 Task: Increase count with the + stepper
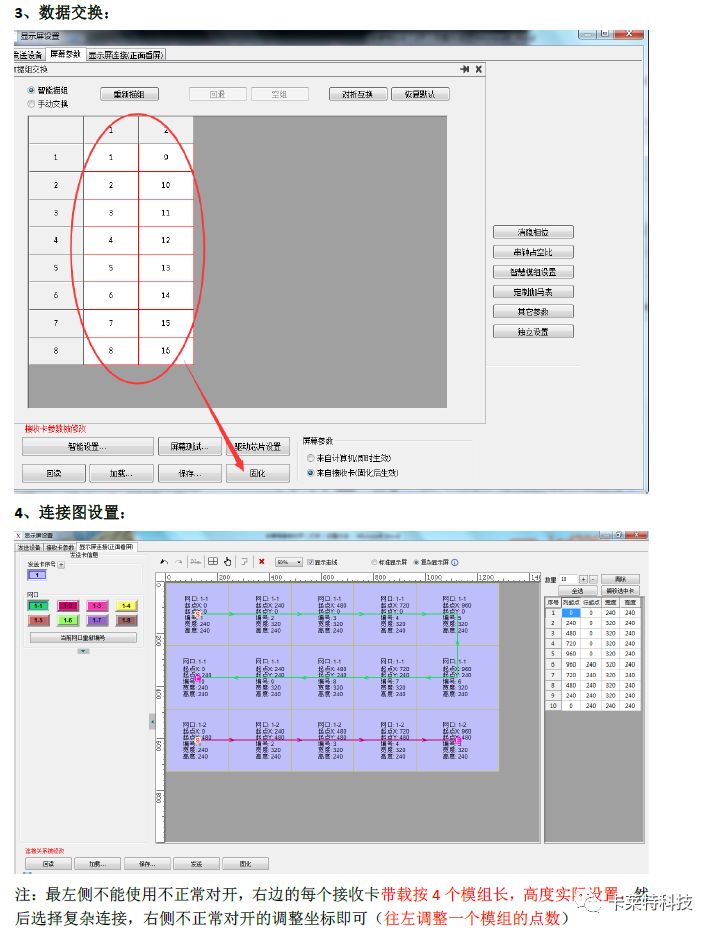[x=584, y=579]
